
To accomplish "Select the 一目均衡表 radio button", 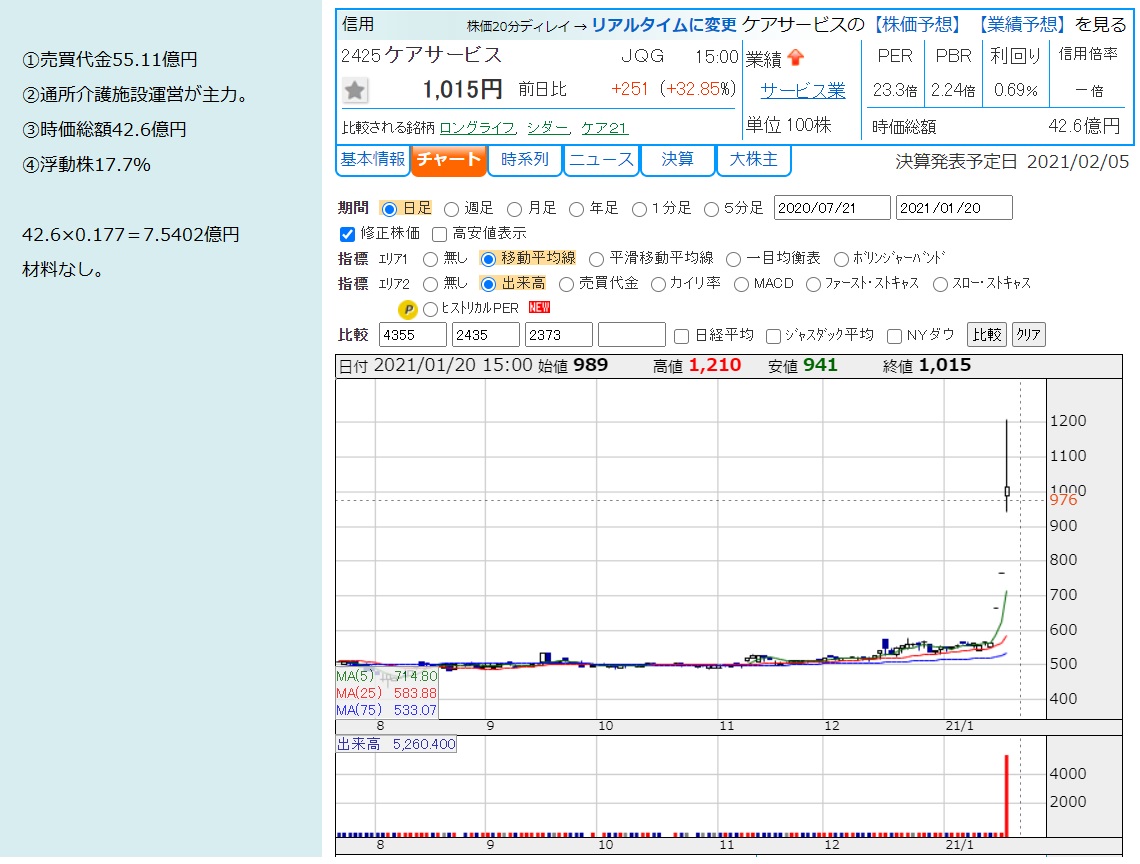I will tap(734, 259).
